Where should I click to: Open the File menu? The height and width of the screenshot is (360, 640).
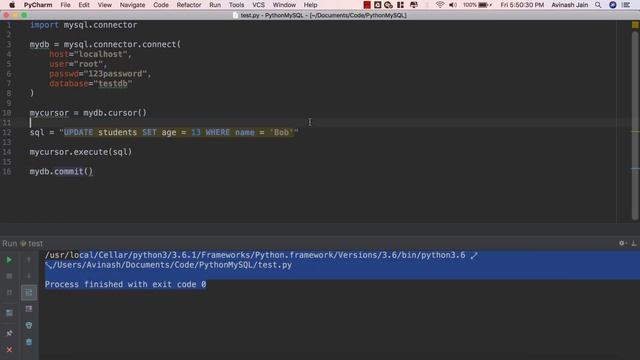pyautogui.click(x=65, y=5)
